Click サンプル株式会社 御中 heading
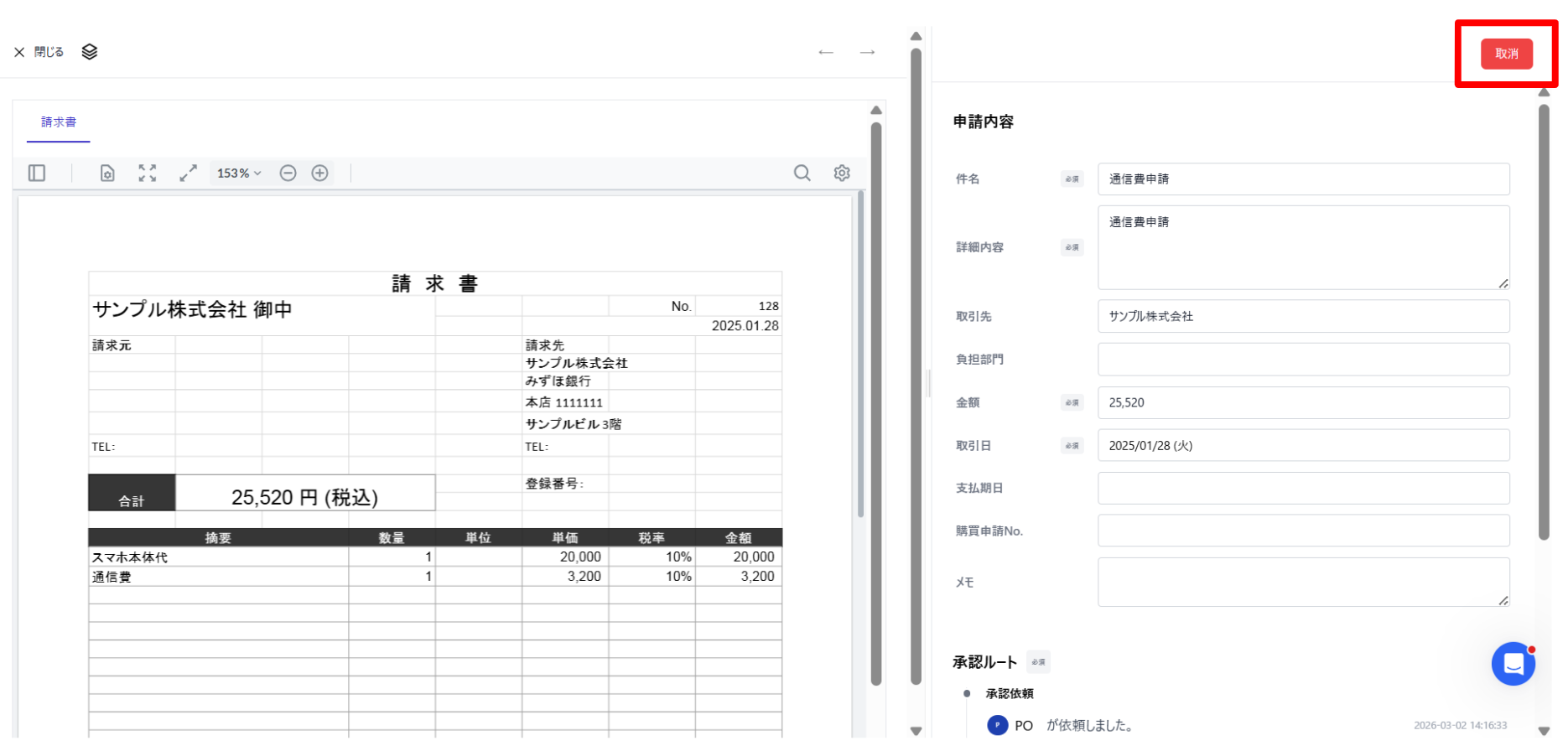This screenshot has height=751, width=1568. [x=192, y=309]
